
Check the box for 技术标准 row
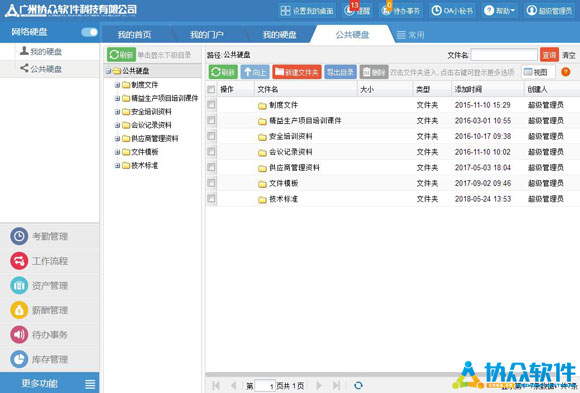click(211, 199)
